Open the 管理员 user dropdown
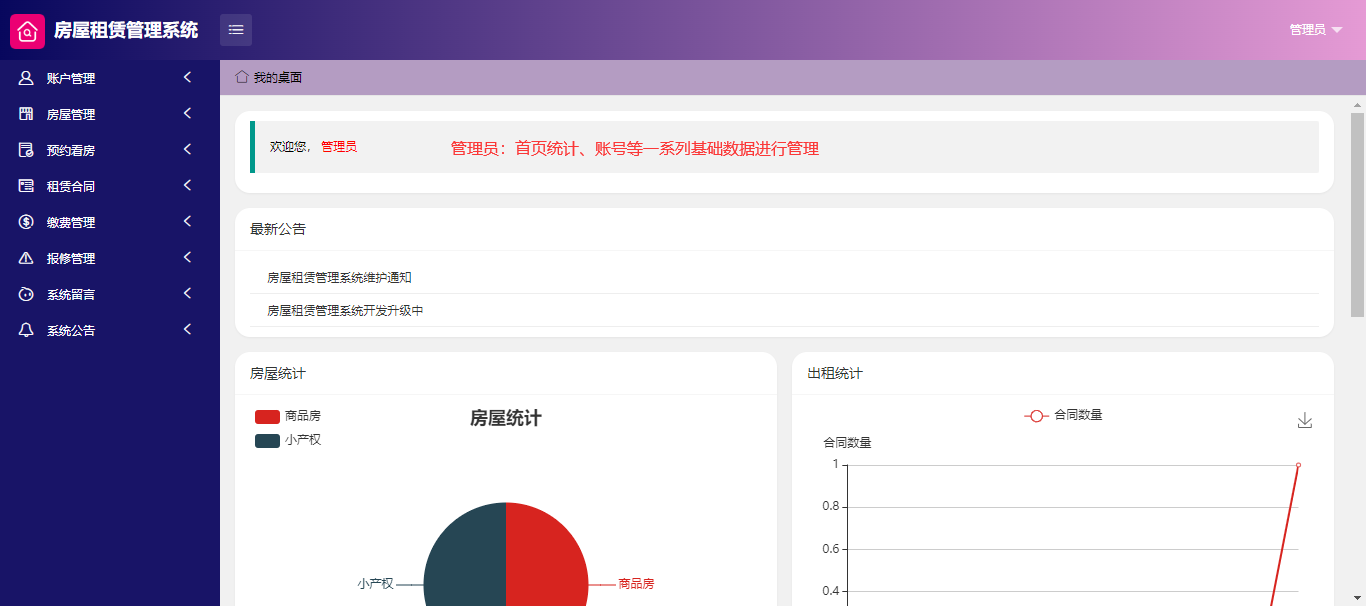1366x606 pixels. 1316,30
